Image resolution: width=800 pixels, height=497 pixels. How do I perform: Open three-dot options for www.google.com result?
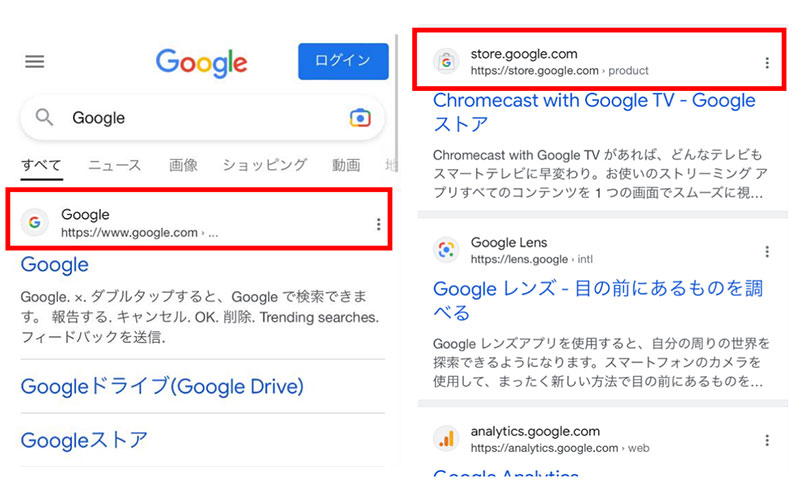pos(379,224)
